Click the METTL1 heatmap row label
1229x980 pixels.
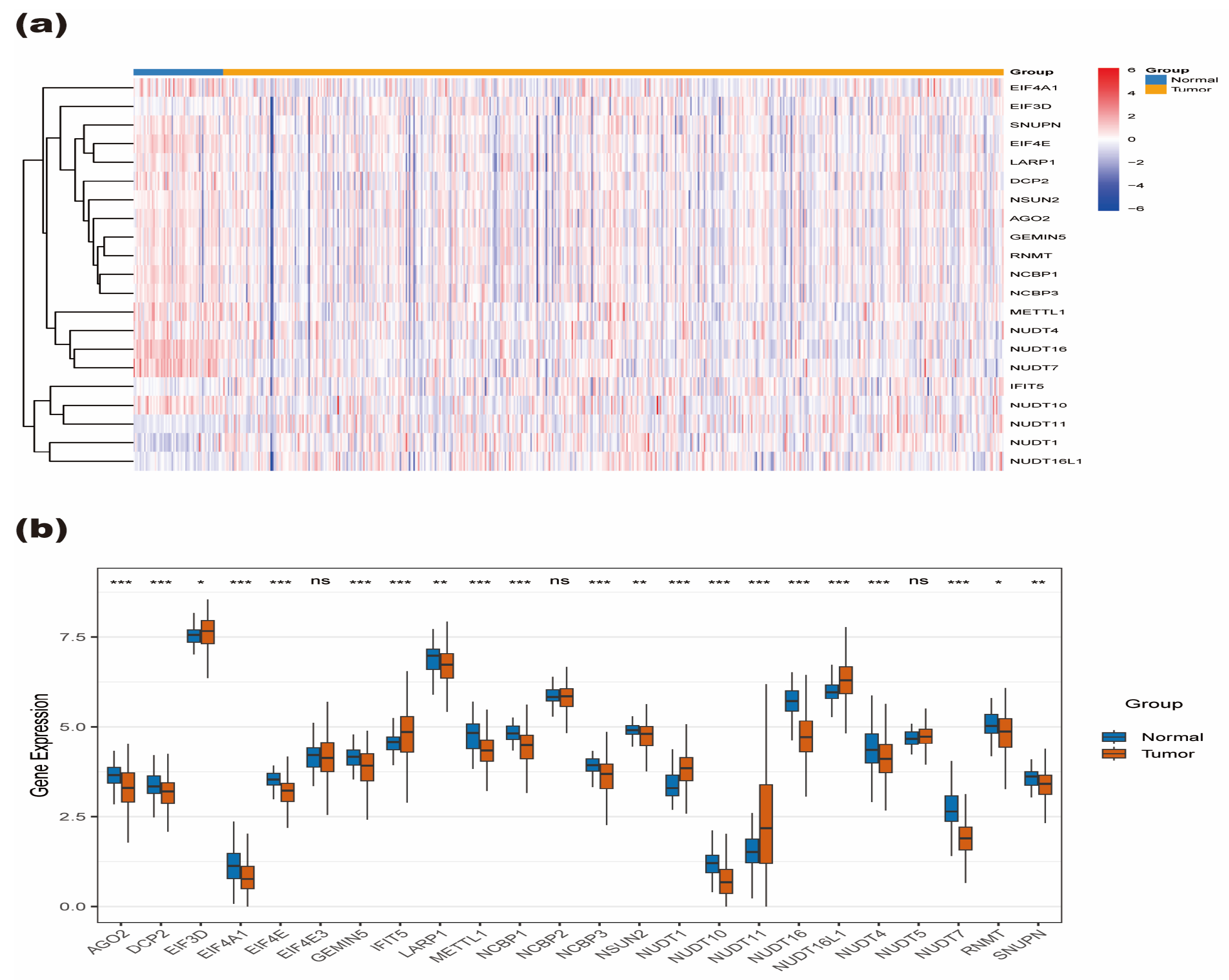click(1037, 312)
